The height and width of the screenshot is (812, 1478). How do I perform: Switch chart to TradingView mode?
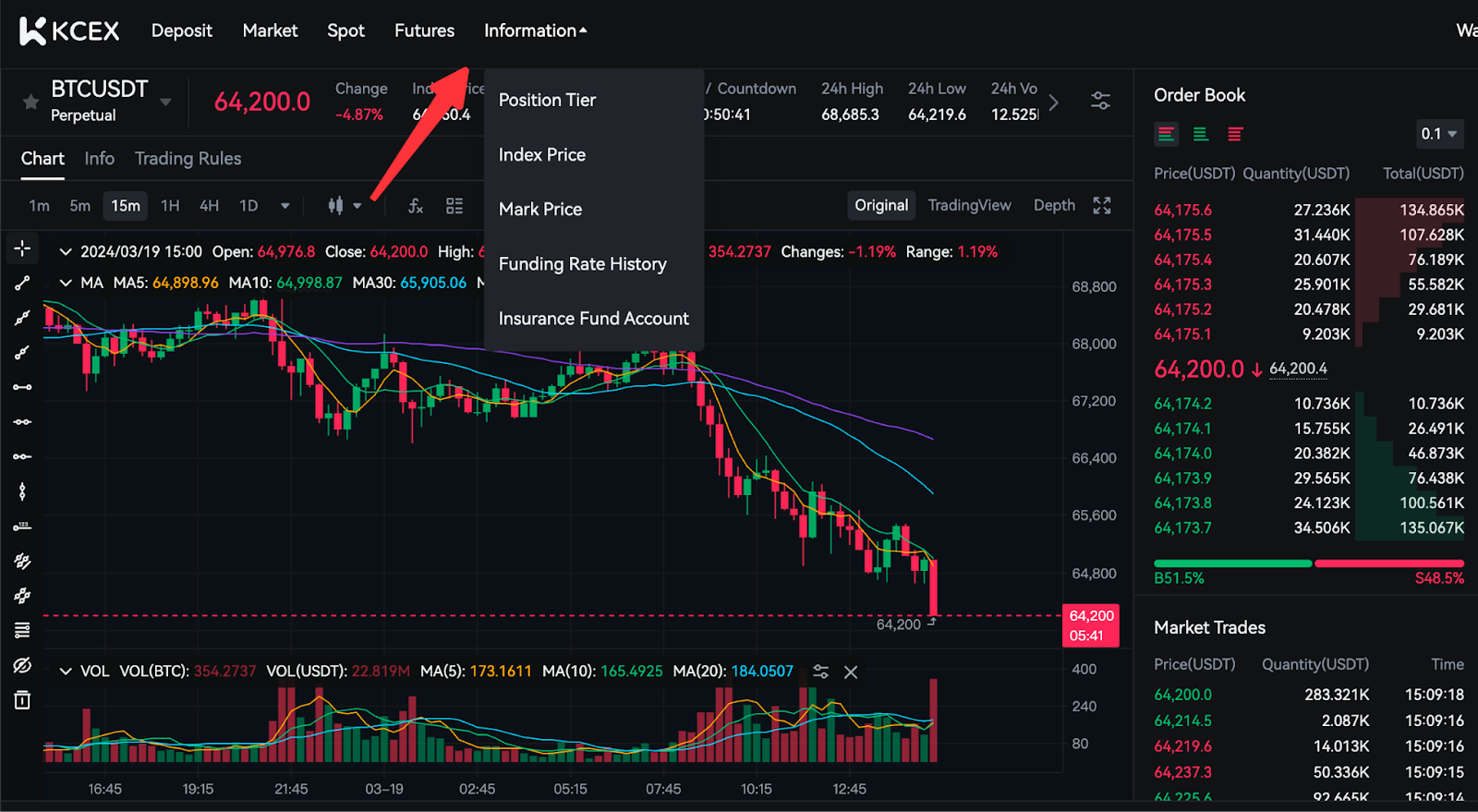[x=969, y=205]
